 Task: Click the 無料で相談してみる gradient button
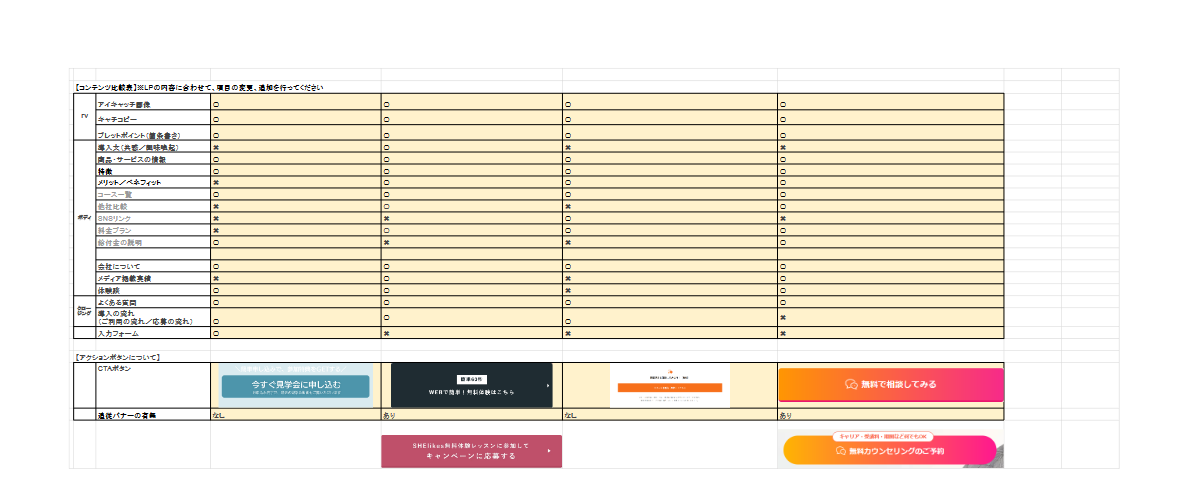(890, 384)
